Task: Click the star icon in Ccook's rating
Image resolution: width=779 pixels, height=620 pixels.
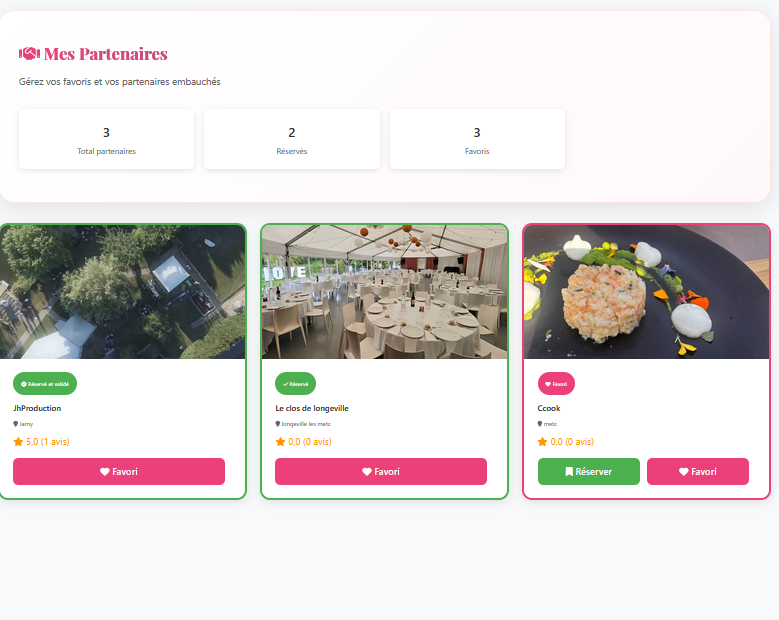Action: 543,441
